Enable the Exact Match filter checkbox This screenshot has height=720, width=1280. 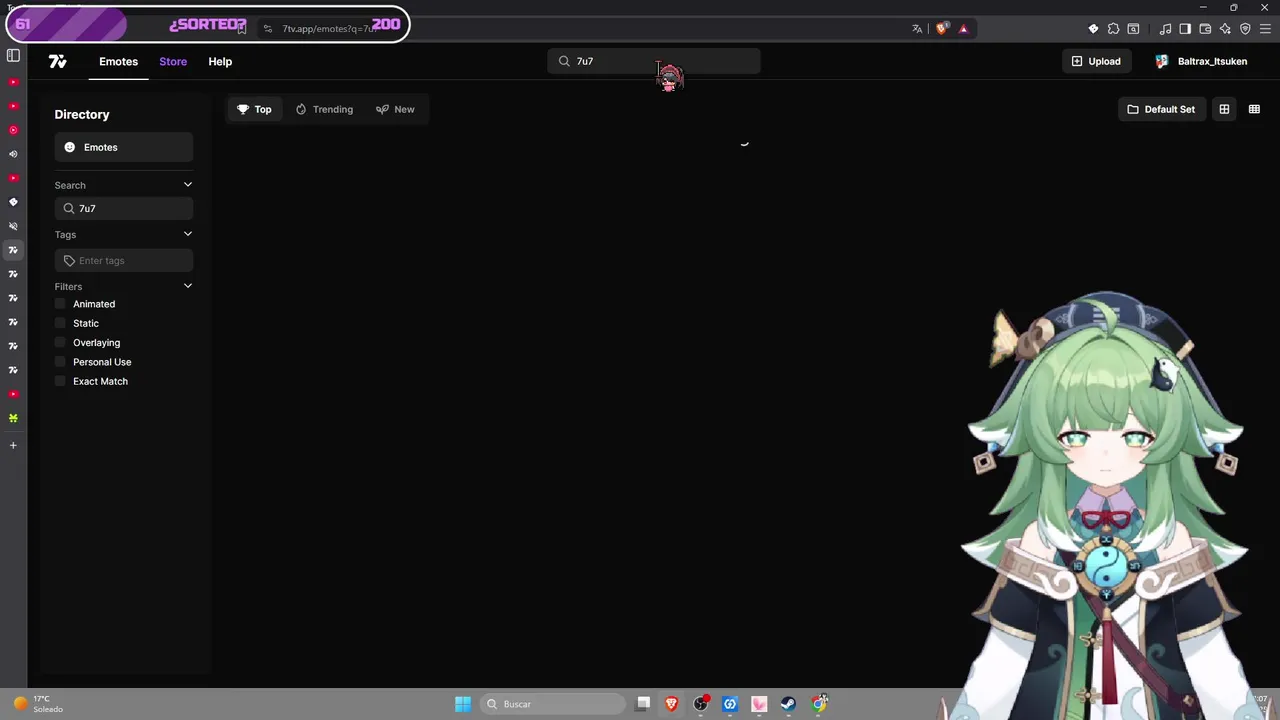point(60,381)
